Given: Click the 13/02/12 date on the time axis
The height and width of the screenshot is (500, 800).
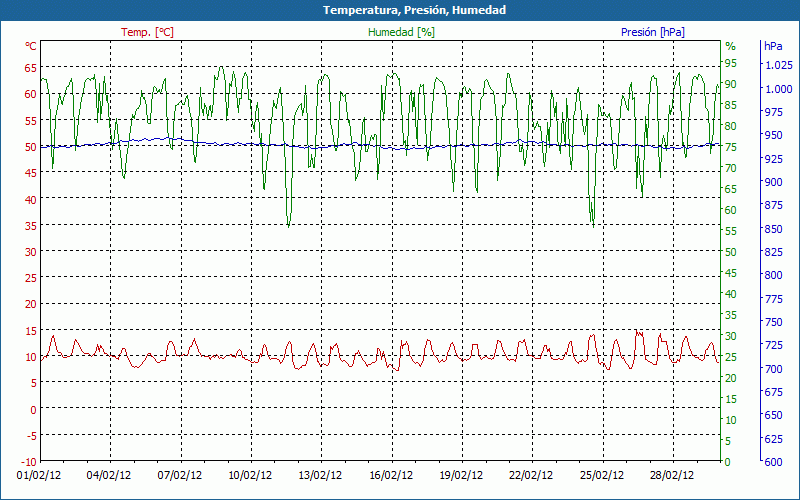Looking at the screenshot, I should [321, 476].
